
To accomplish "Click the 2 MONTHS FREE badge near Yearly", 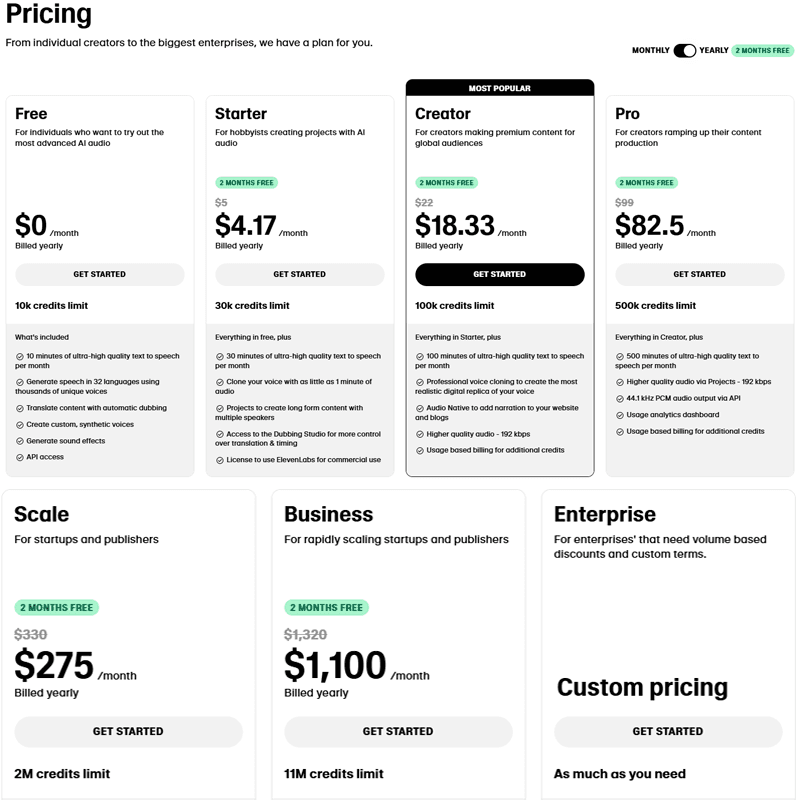I will pyautogui.click(x=763, y=50).
